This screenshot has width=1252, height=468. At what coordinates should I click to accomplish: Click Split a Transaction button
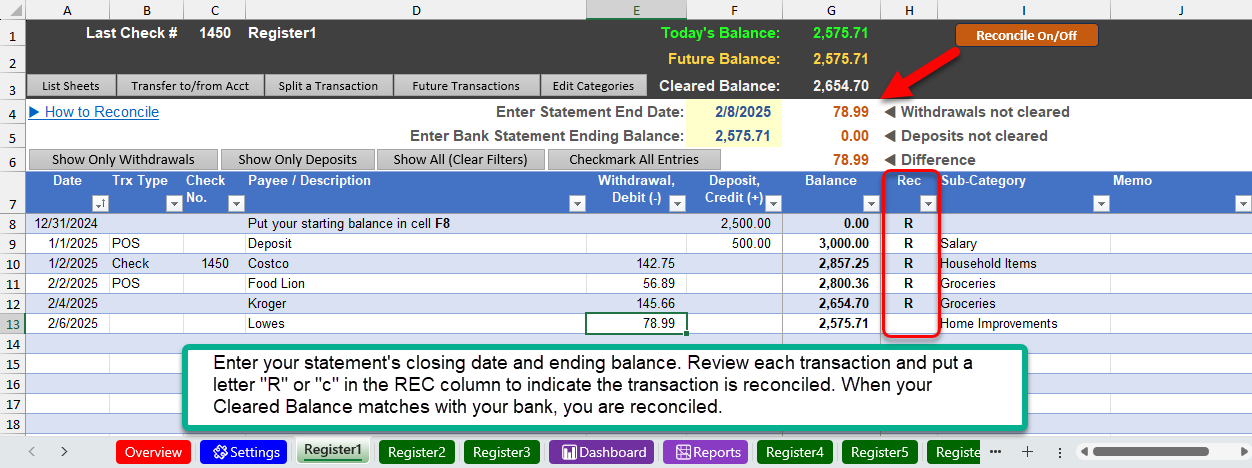[328, 86]
